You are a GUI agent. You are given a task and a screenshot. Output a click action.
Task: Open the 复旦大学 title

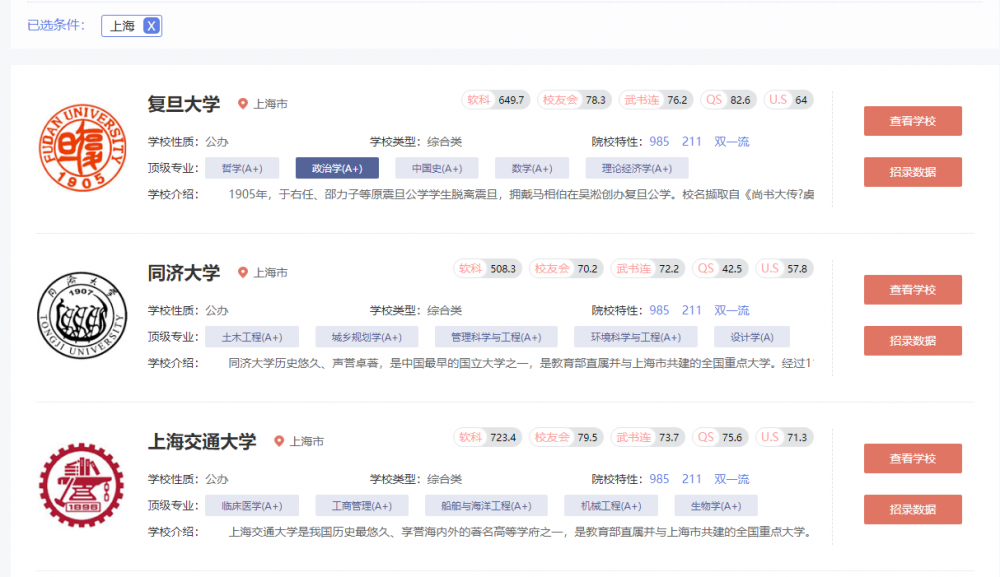[184, 104]
